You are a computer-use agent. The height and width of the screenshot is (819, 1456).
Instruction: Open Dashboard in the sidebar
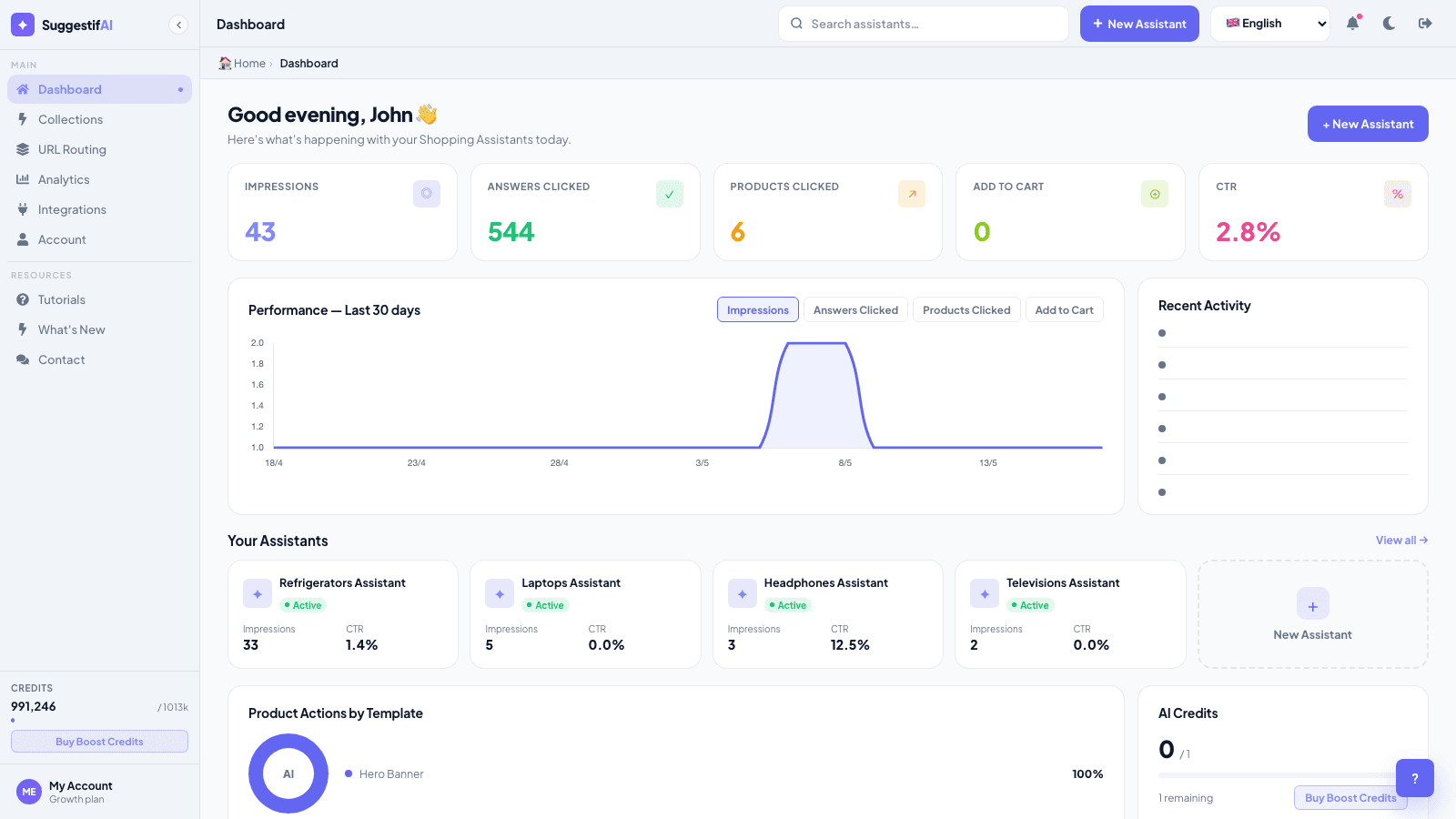[x=100, y=89]
